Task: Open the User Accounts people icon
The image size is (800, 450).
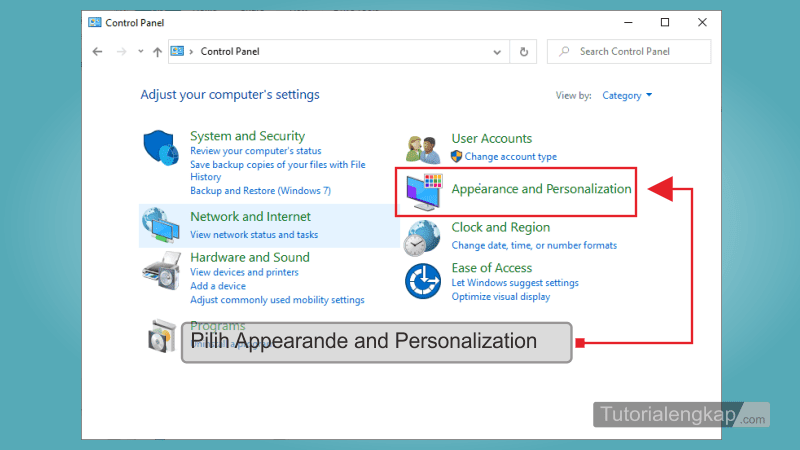Action: pyautogui.click(x=423, y=149)
